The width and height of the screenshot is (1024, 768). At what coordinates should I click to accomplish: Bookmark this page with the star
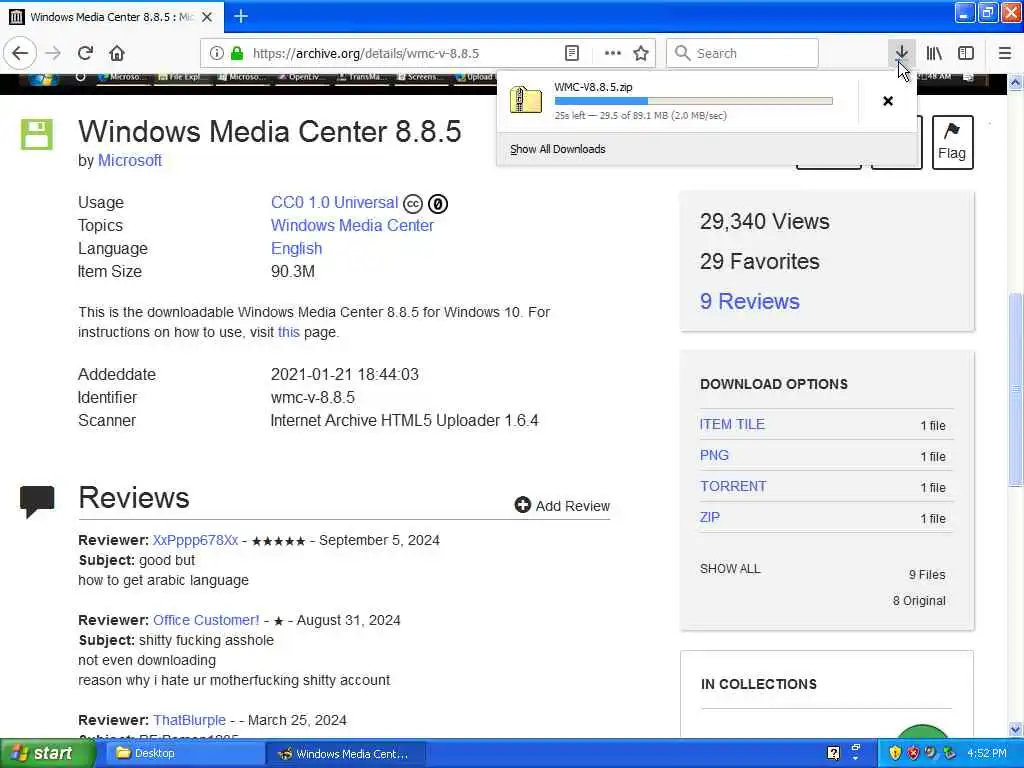(x=641, y=53)
